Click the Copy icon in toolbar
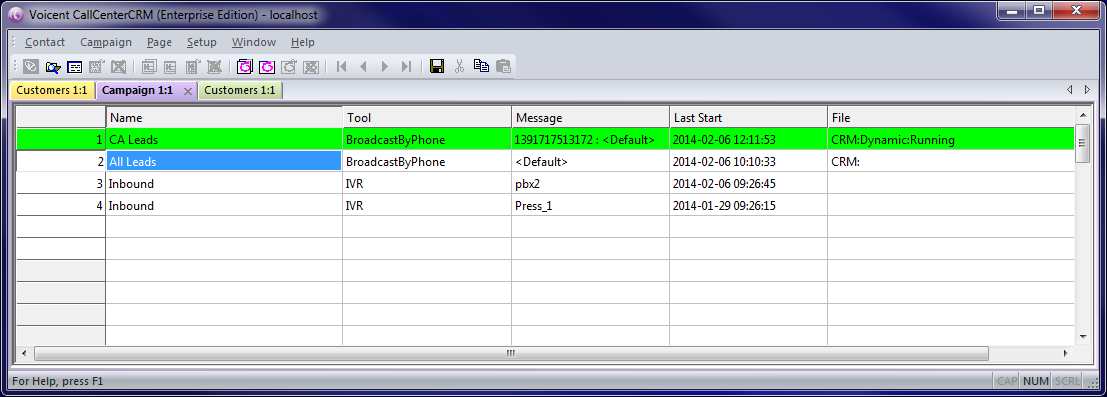 click(481, 66)
